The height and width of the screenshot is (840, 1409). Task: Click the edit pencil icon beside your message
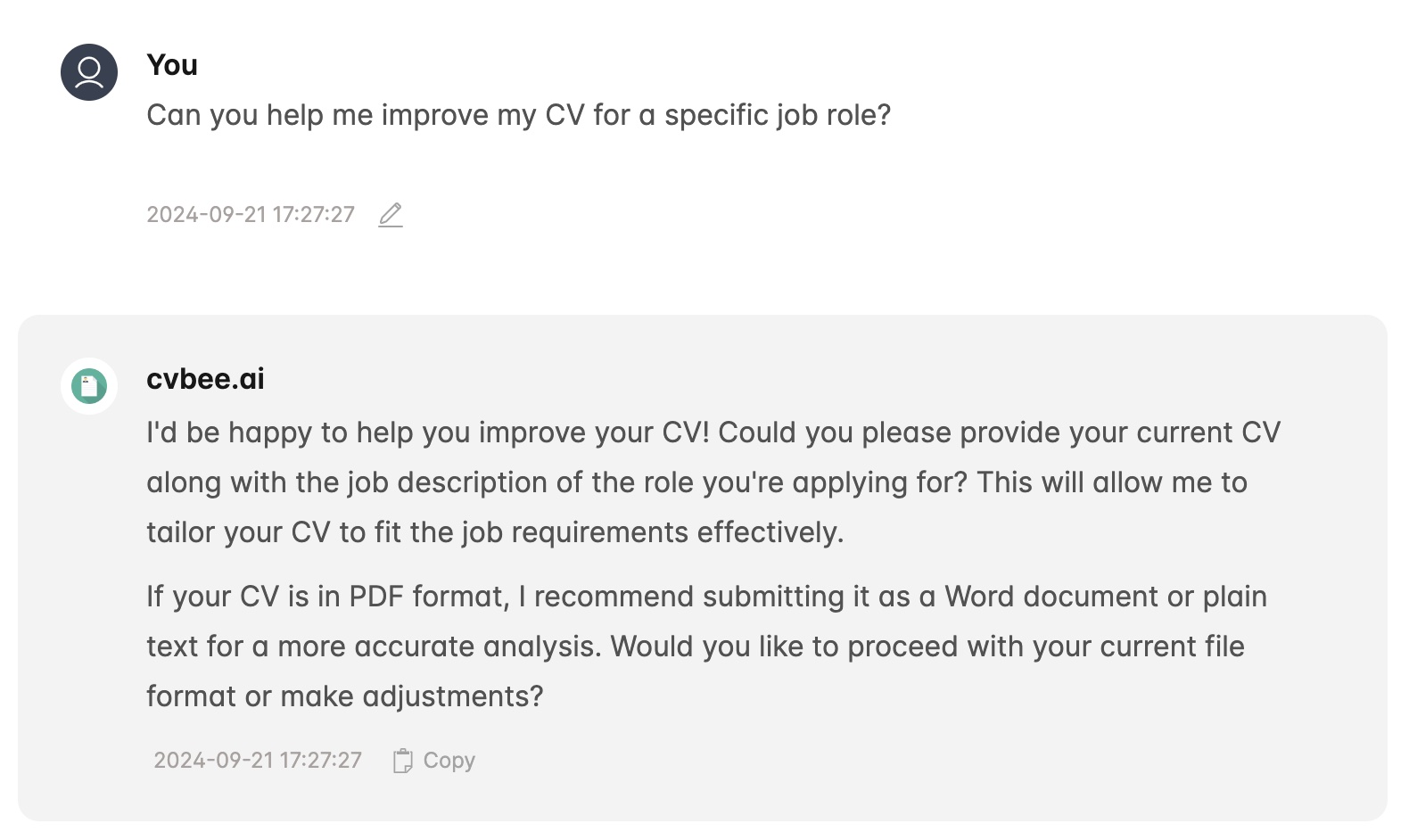[x=391, y=215]
